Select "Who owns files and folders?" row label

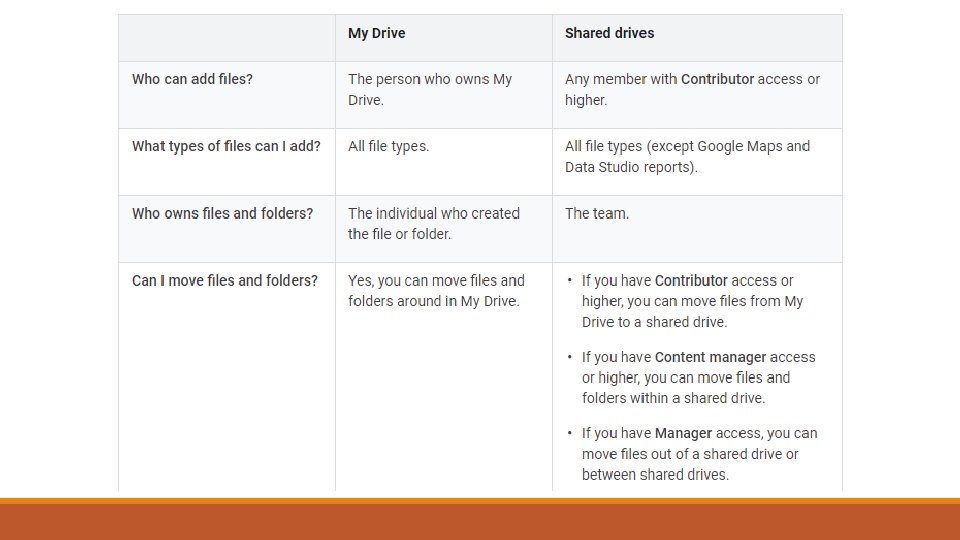pos(222,213)
